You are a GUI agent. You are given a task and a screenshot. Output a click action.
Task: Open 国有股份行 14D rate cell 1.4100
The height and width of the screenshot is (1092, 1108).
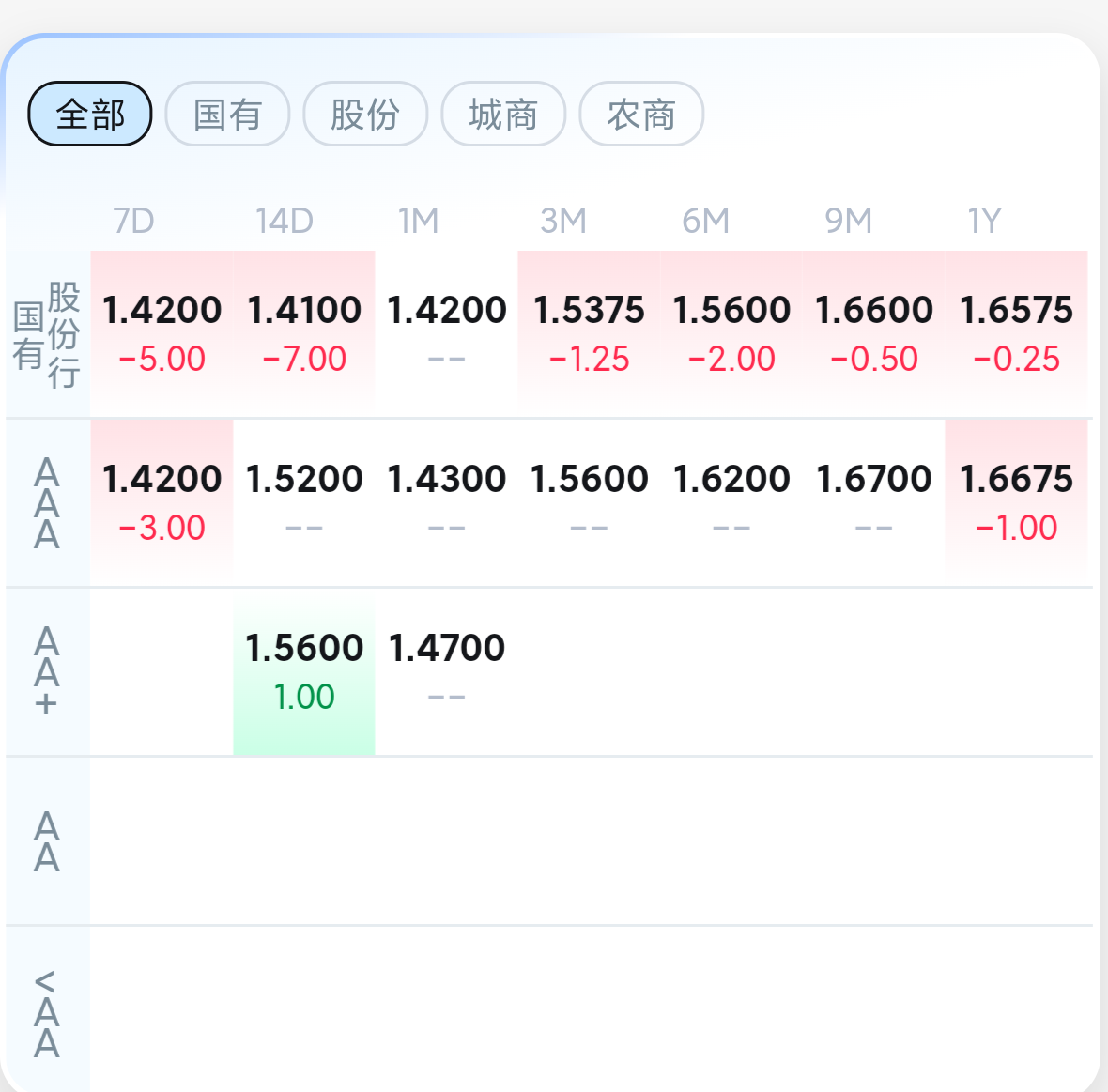(x=304, y=333)
